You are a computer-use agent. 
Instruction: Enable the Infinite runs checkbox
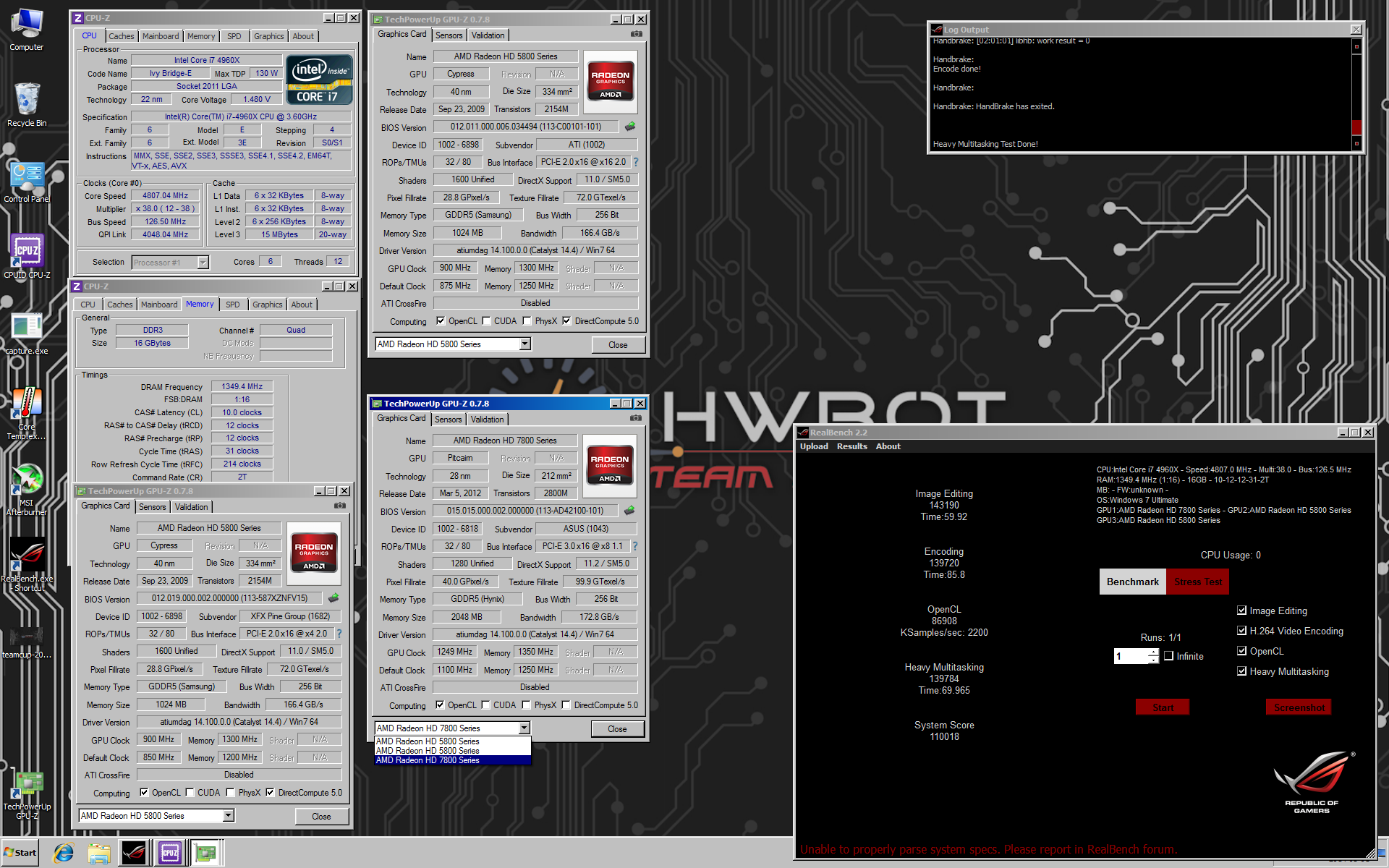coord(1168,656)
